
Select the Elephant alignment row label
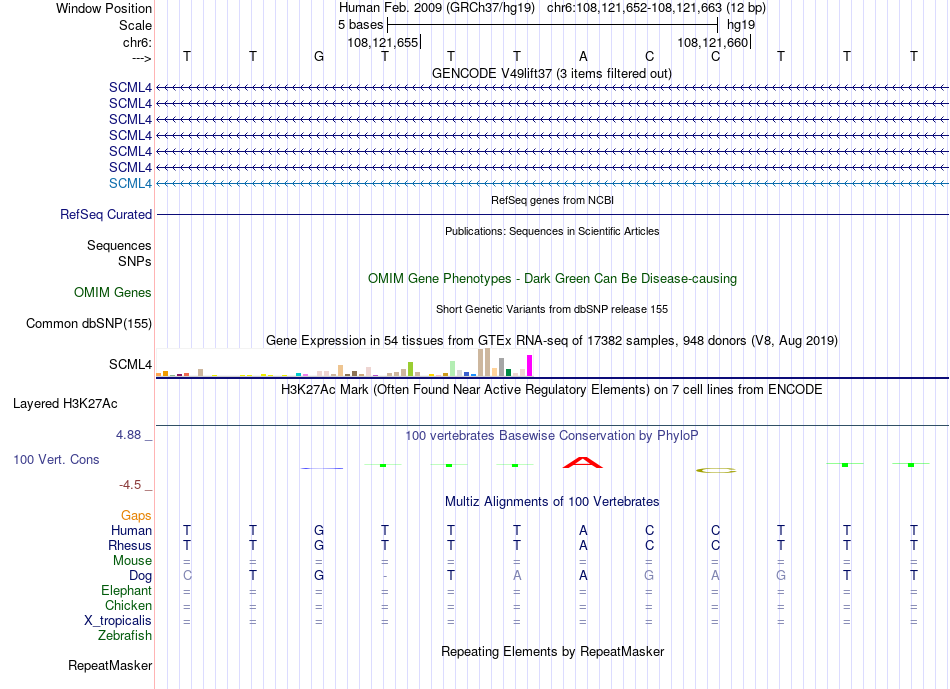(x=126, y=591)
